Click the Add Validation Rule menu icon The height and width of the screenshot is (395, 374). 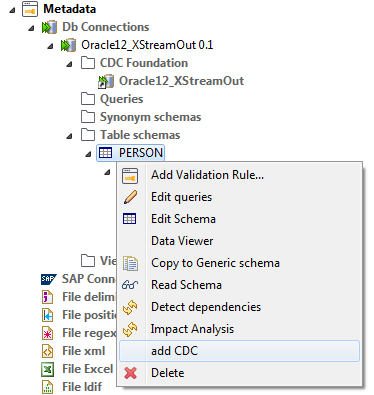(130, 176)
